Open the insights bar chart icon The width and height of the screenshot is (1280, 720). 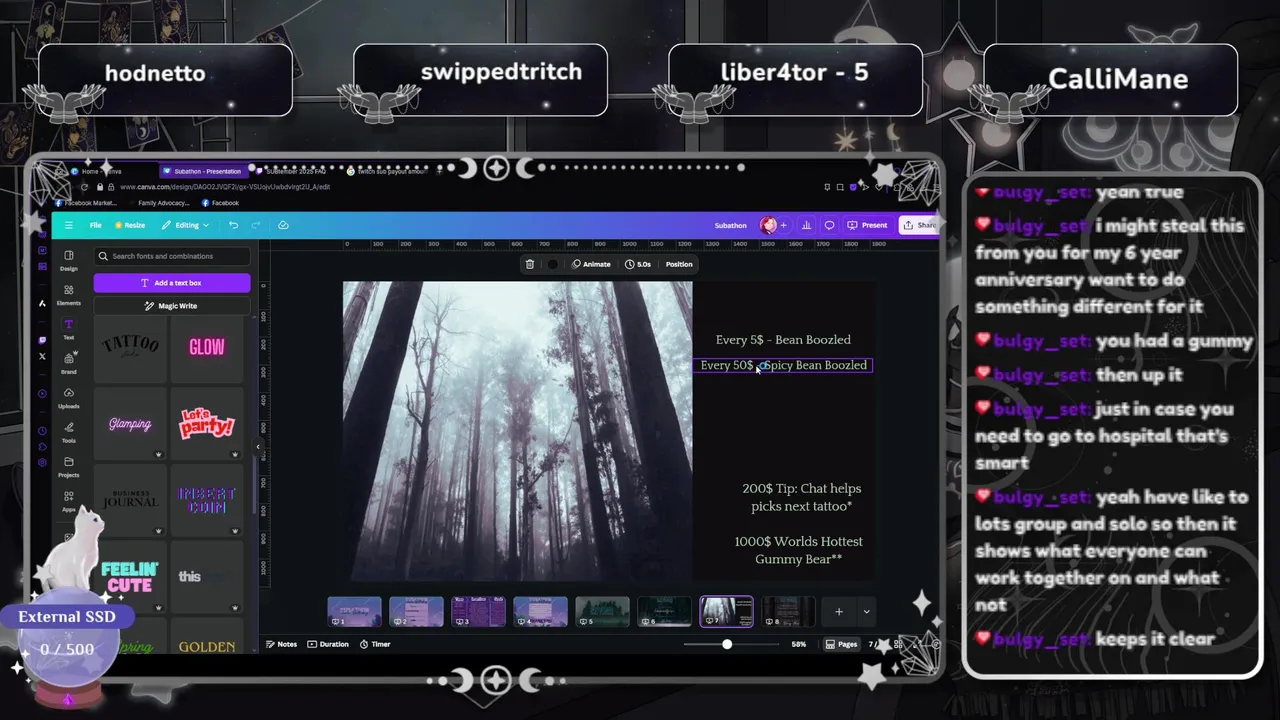pyautogui.click(x=807, y=225)
